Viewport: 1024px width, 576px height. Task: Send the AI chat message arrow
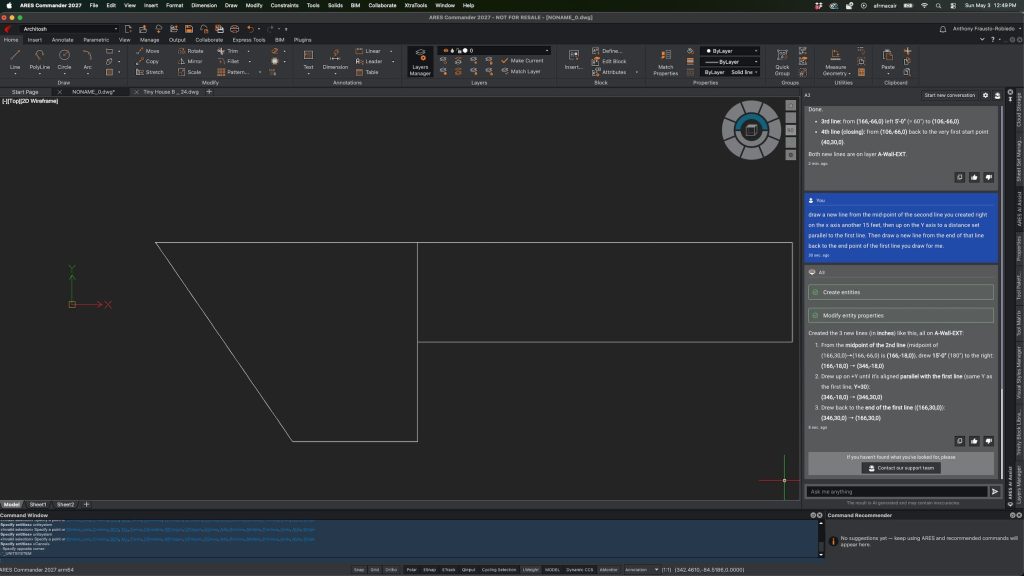pos(995,492)
